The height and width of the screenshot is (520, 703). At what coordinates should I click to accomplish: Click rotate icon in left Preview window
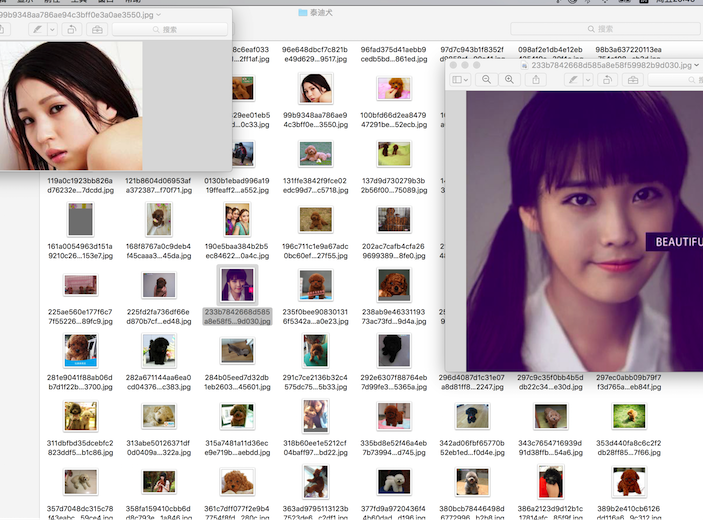coord(71,30)
